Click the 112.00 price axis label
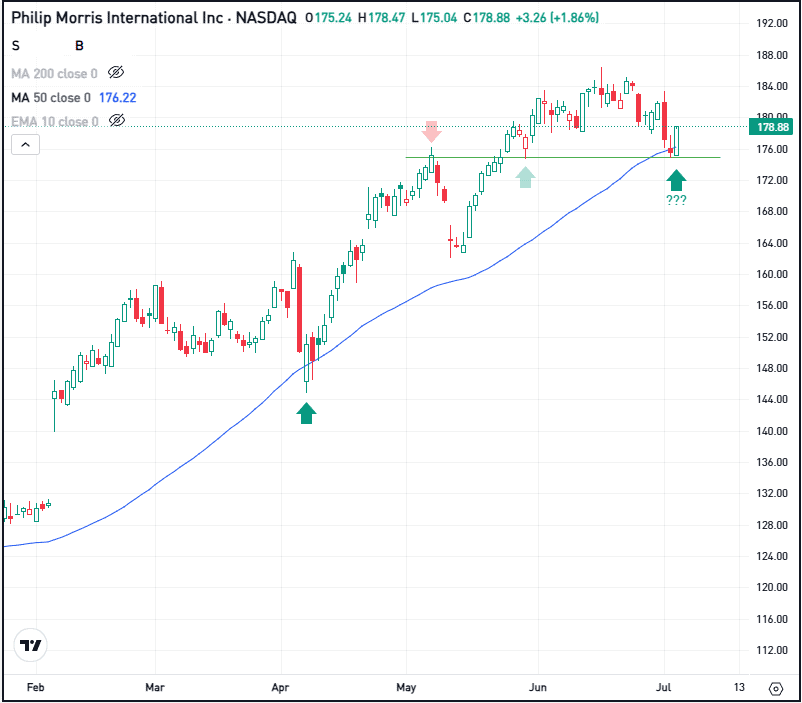 click(x=772, y=650)
